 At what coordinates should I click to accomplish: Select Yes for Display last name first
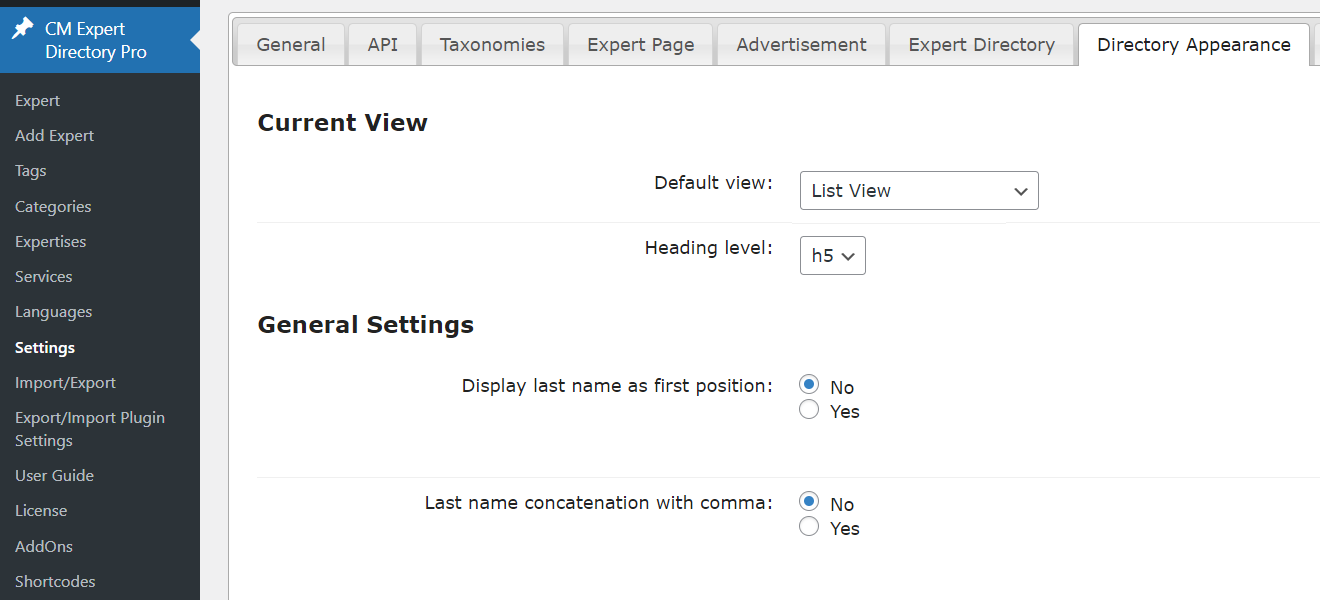809,410
